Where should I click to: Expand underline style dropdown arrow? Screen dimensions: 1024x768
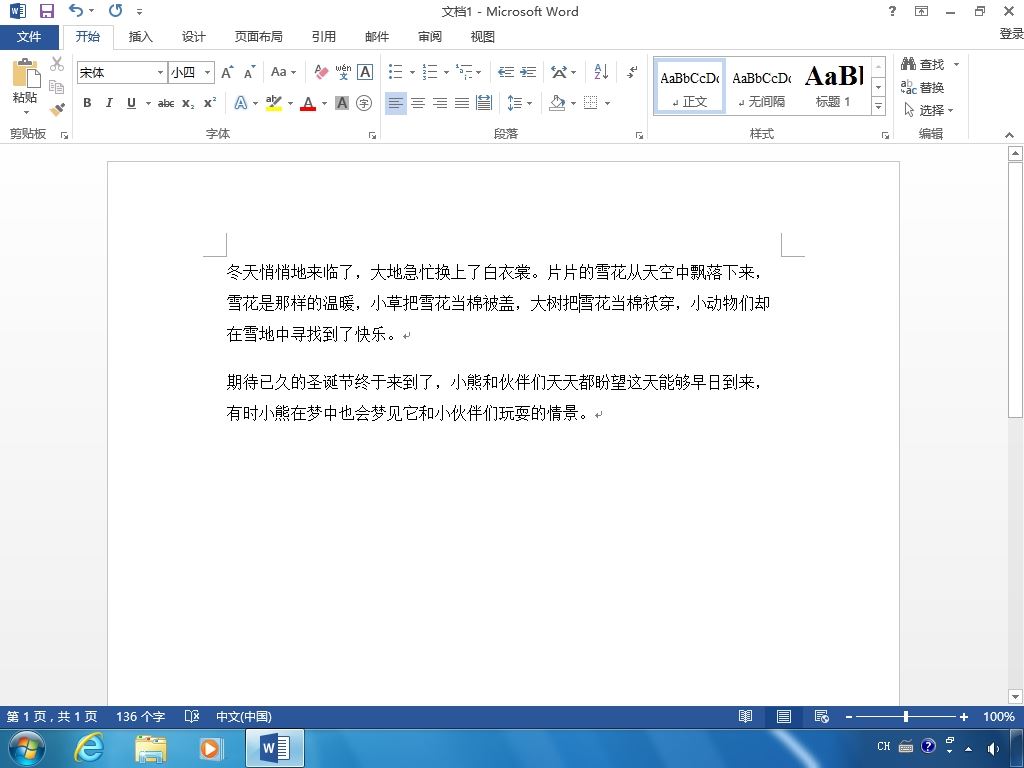pyautogui.click(x=148, y=103)
